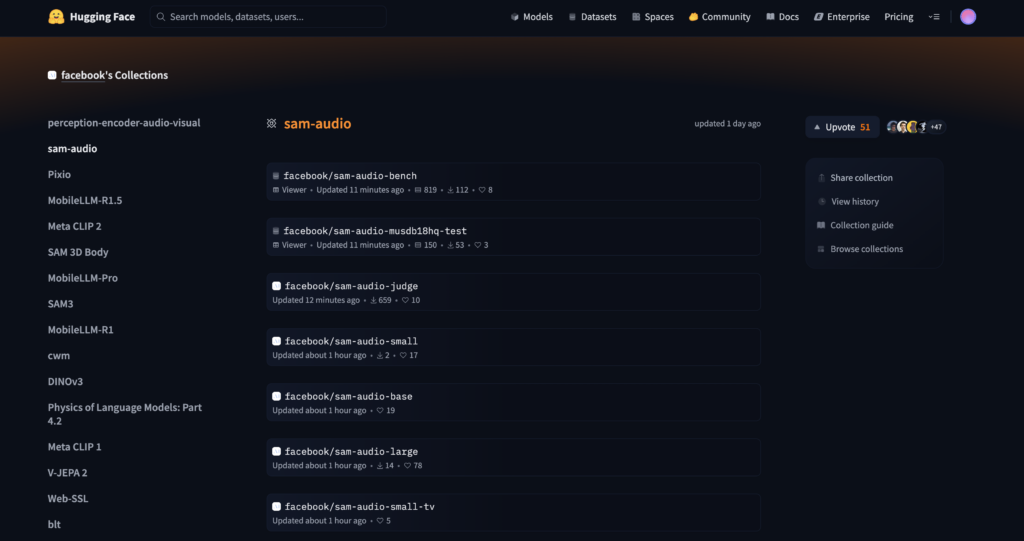This screenshot has height=541, width=1024.
Task: Expand the more options menu in navbar
Action: tap(934, 17)
